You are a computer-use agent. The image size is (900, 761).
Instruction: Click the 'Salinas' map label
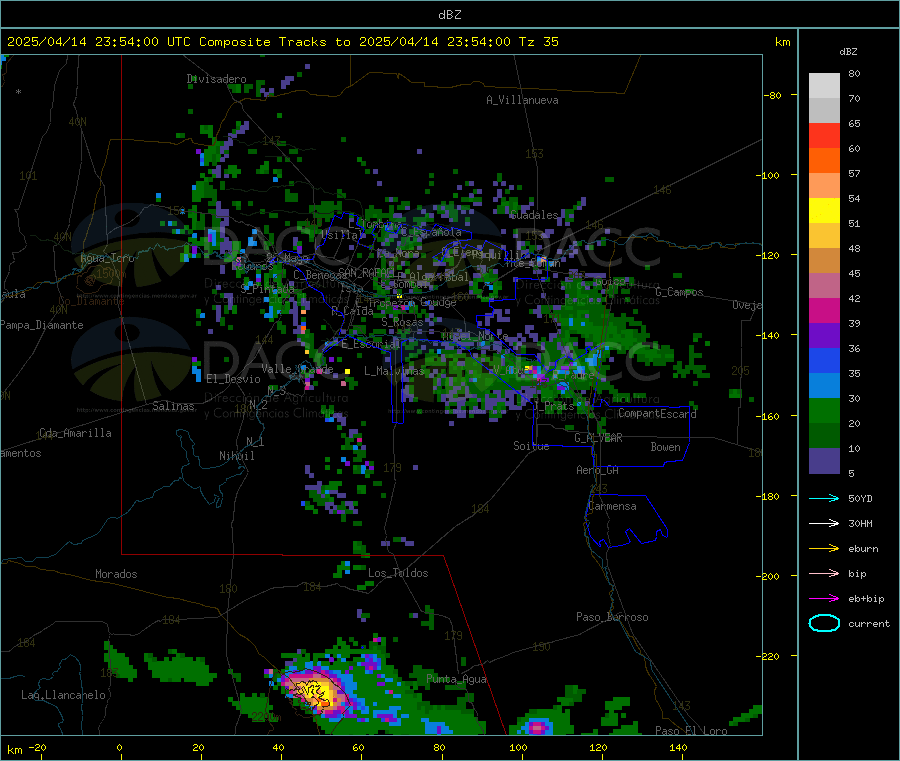pos(173,406)
